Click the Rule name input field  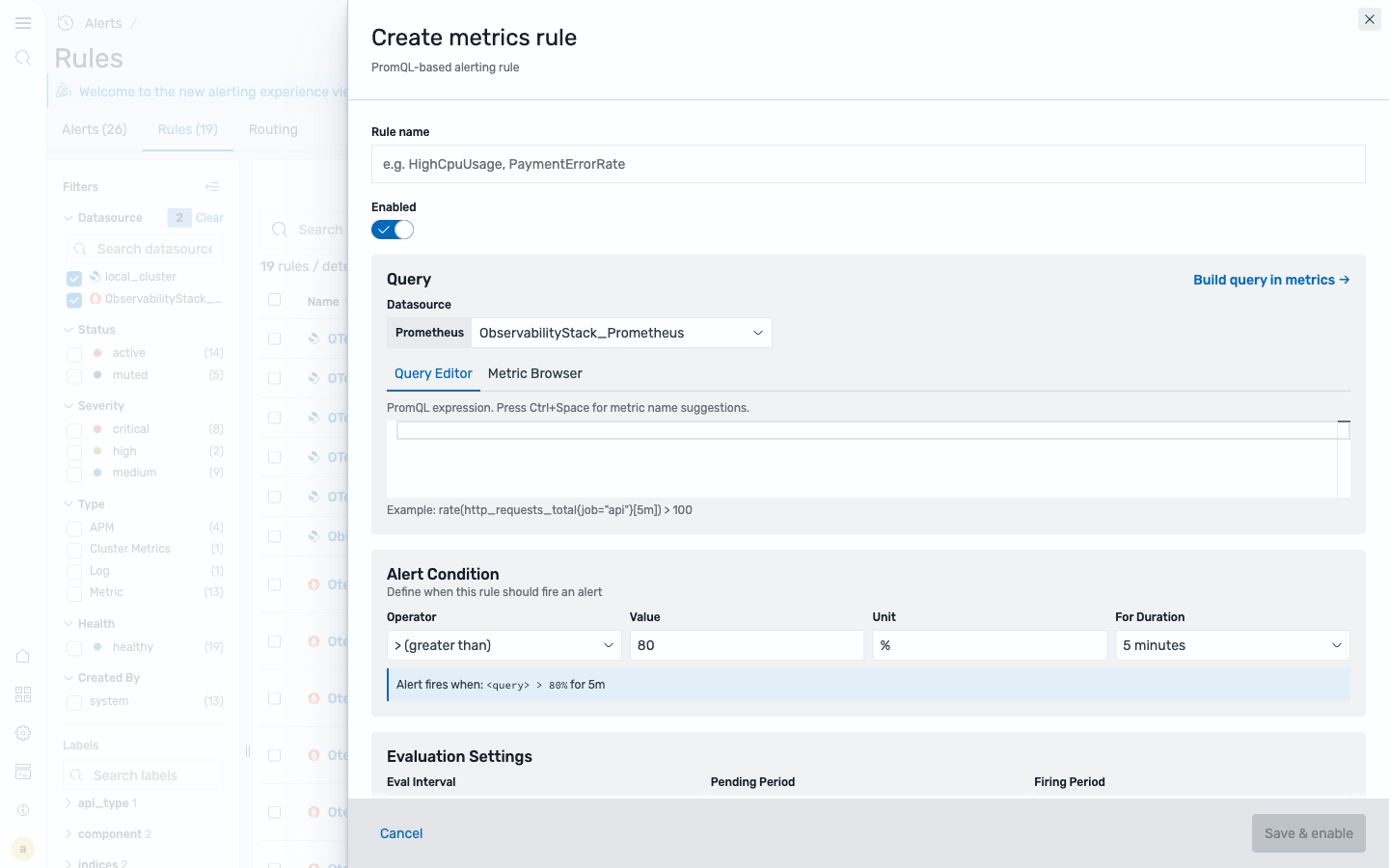click(x=868, y=164)
